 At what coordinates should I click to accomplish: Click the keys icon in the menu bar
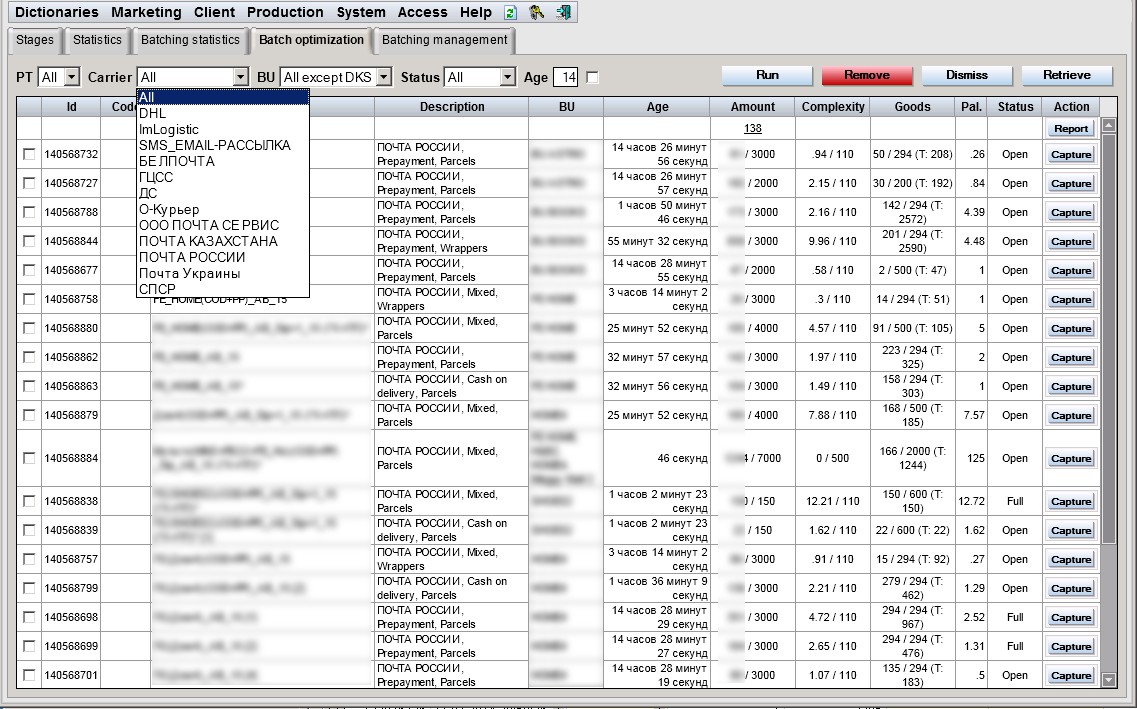click(x=537, y=12)
